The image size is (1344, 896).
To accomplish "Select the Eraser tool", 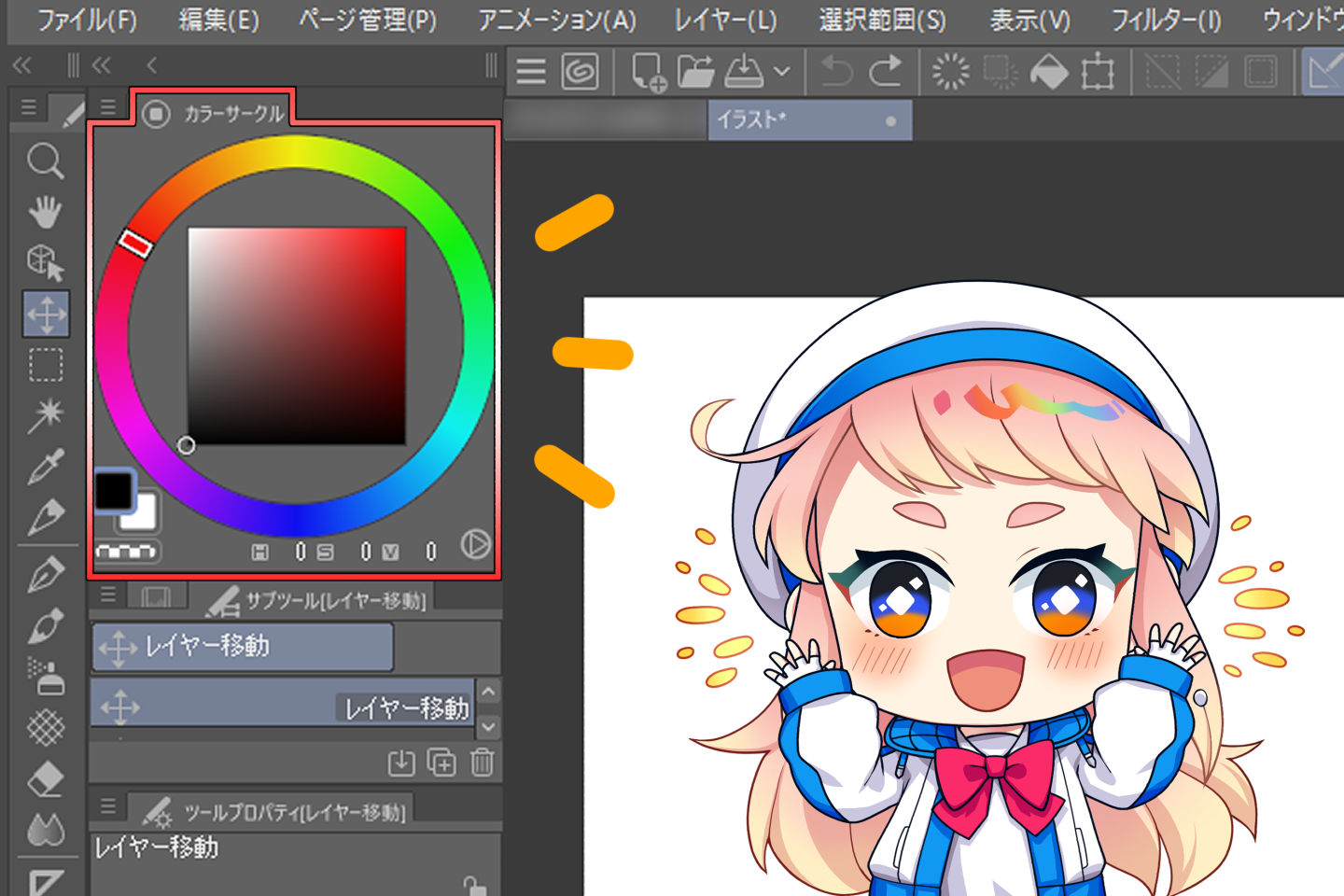I will 45,779.
